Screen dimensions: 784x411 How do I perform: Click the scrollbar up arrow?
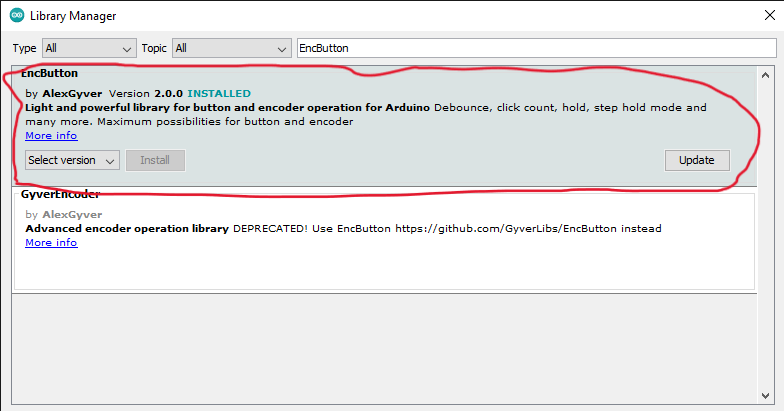coord(765,76)
